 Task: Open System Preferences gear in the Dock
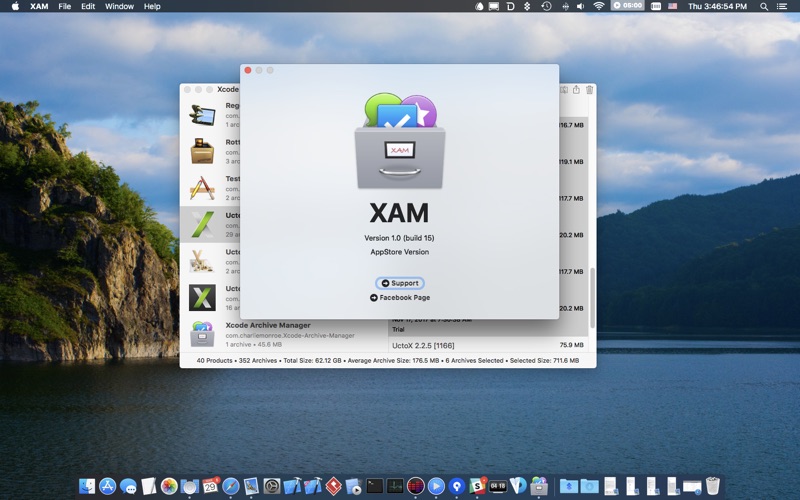tap(272, 486)
